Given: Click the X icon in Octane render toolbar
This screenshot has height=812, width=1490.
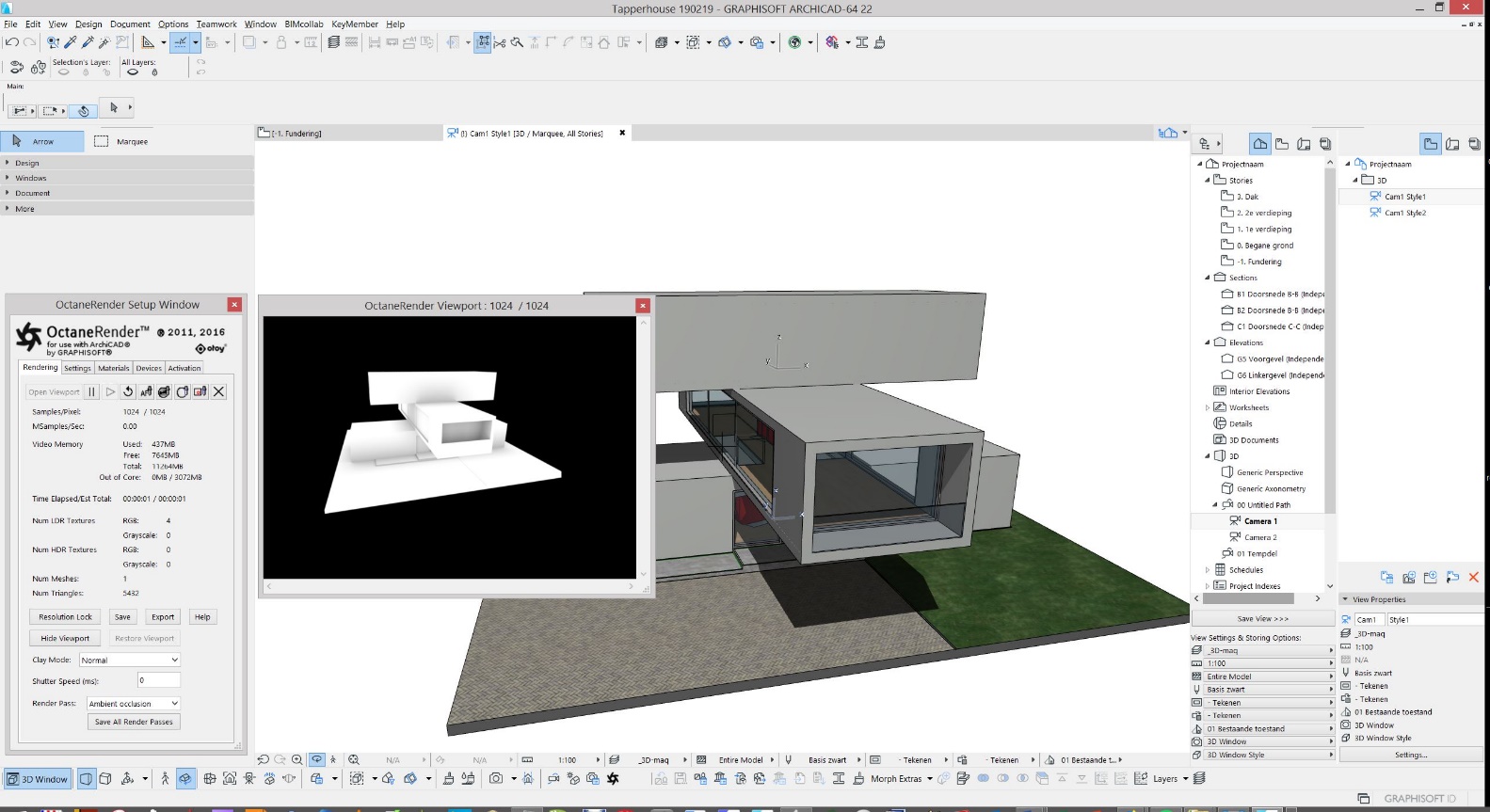Looking at the screenshot, I should tap(218, 392).
